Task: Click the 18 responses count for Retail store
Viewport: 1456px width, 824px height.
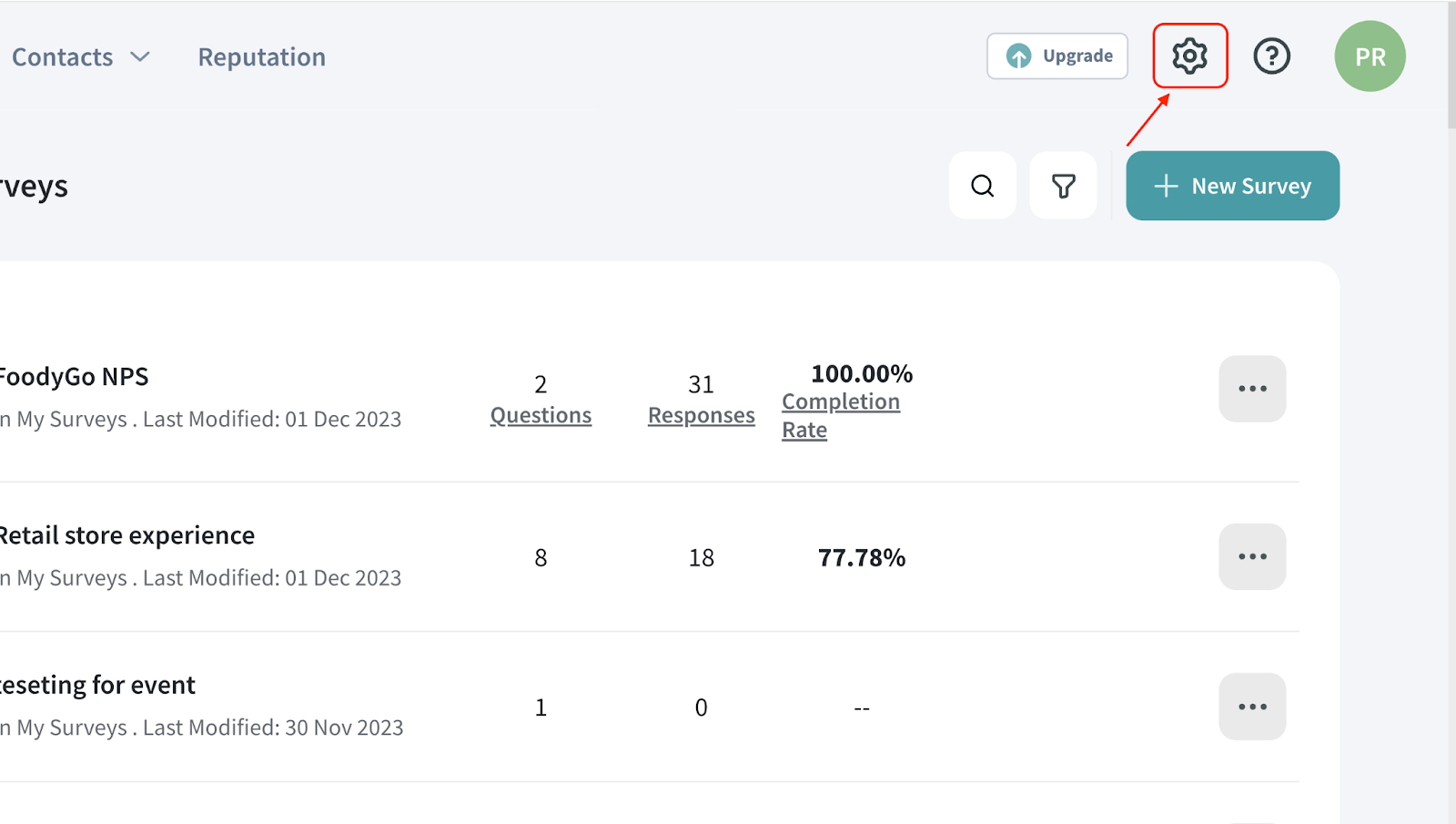Action: coord(701,557)
